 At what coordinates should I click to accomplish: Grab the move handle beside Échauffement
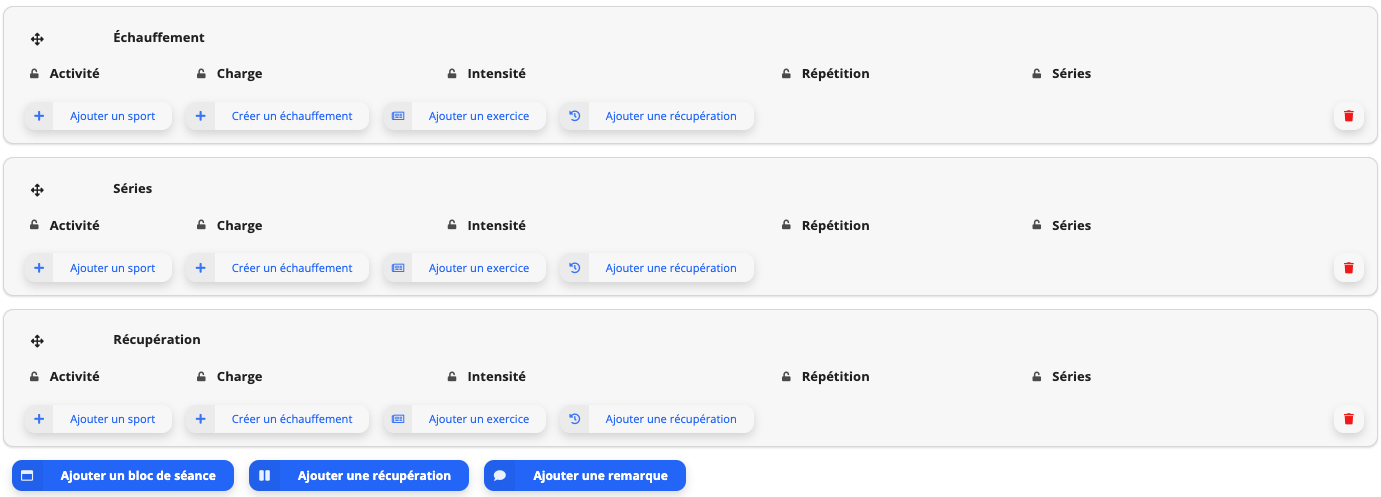(37, 39)
